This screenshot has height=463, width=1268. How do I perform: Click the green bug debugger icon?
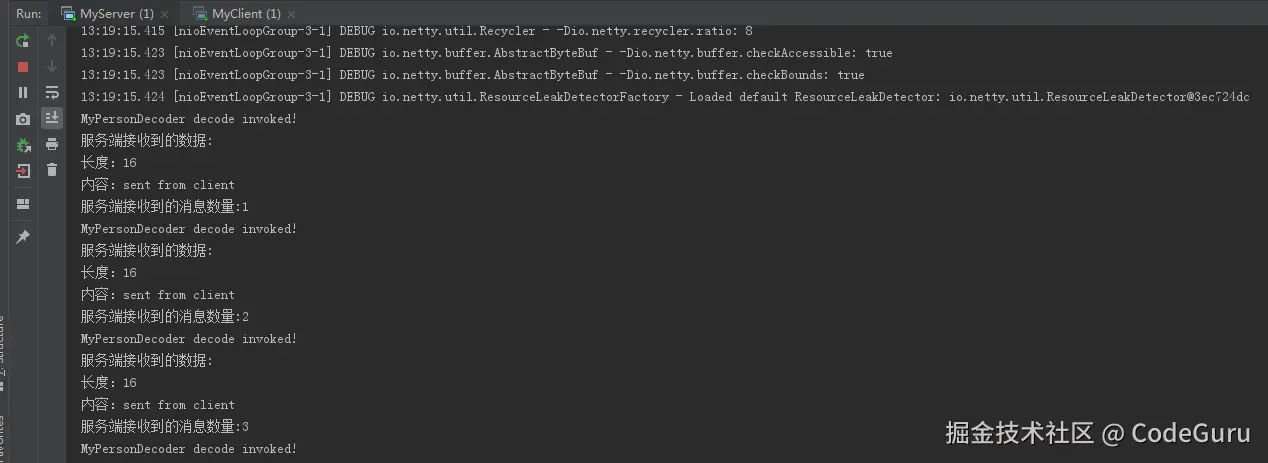[23, 145]
